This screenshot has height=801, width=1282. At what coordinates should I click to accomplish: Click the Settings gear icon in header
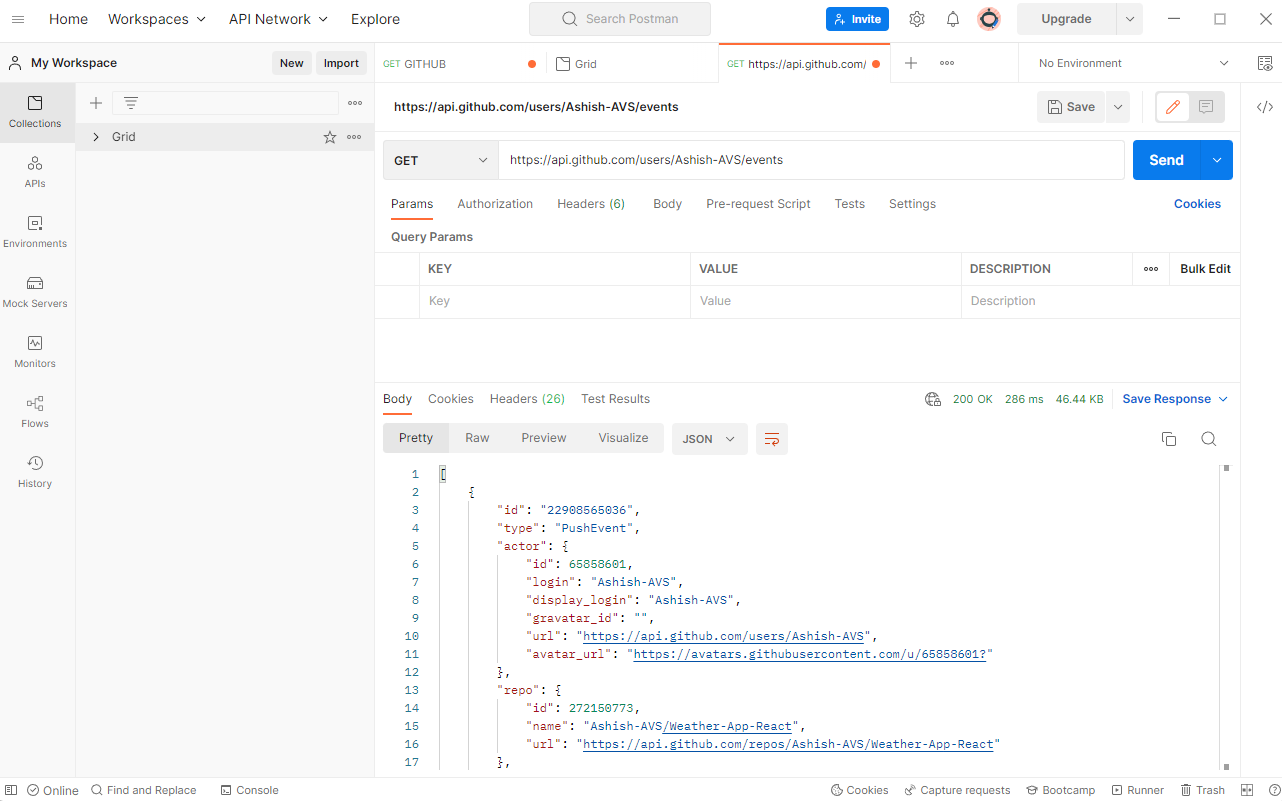917,19
